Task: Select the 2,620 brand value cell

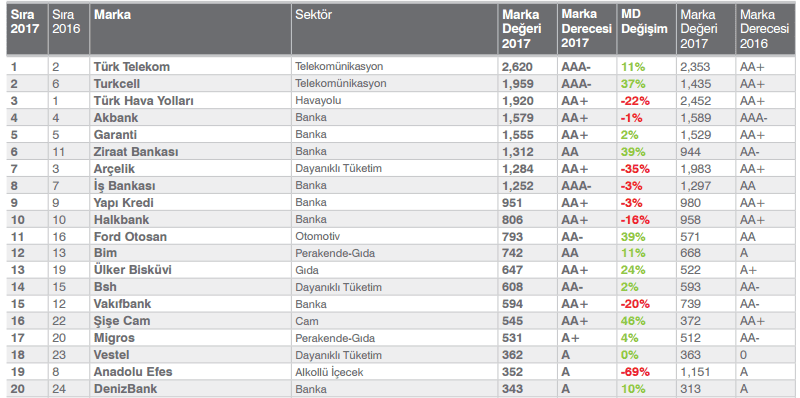Action: pyautogui.click(x=517, y=66)
